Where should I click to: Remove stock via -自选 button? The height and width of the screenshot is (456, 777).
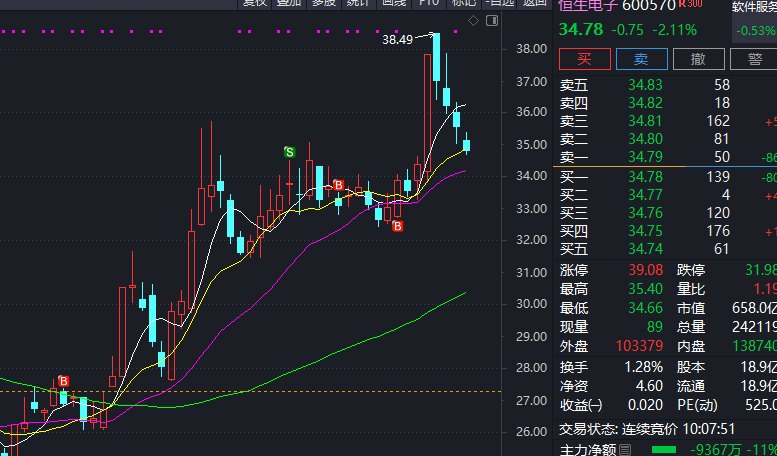tap(499, 2)
